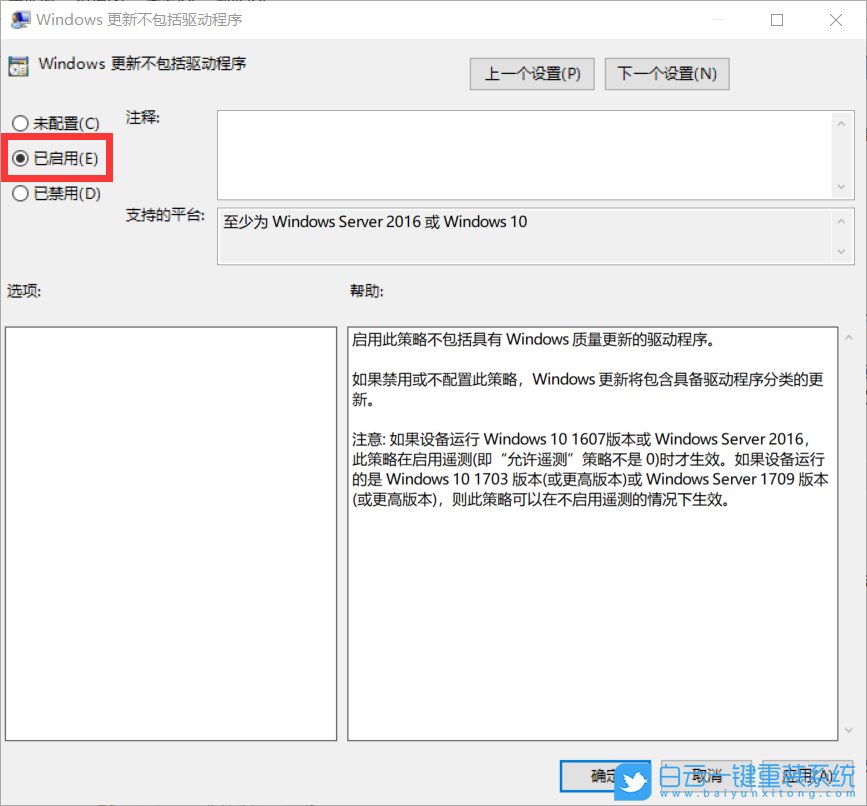Click the up arrow on the 支持的平台 field

point(841,222)
